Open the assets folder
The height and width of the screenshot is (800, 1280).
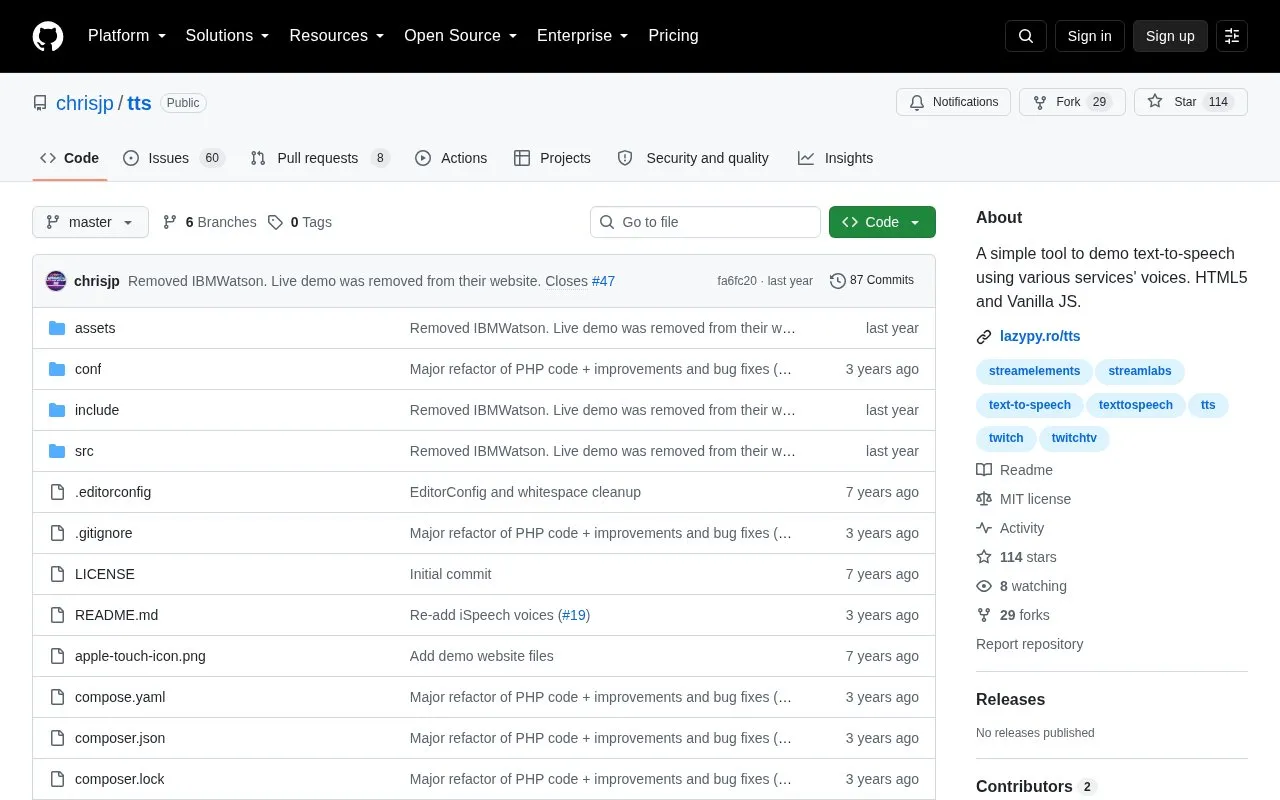coord(95,328)
